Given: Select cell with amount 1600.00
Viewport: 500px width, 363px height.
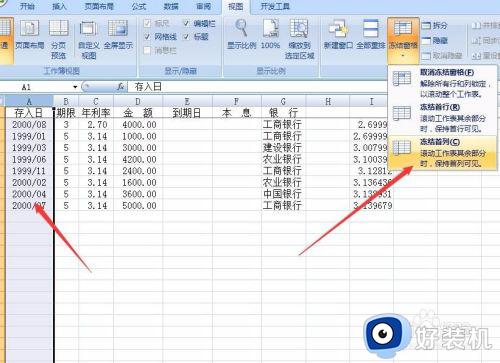Looking at the screenshot, I should 138,182.
